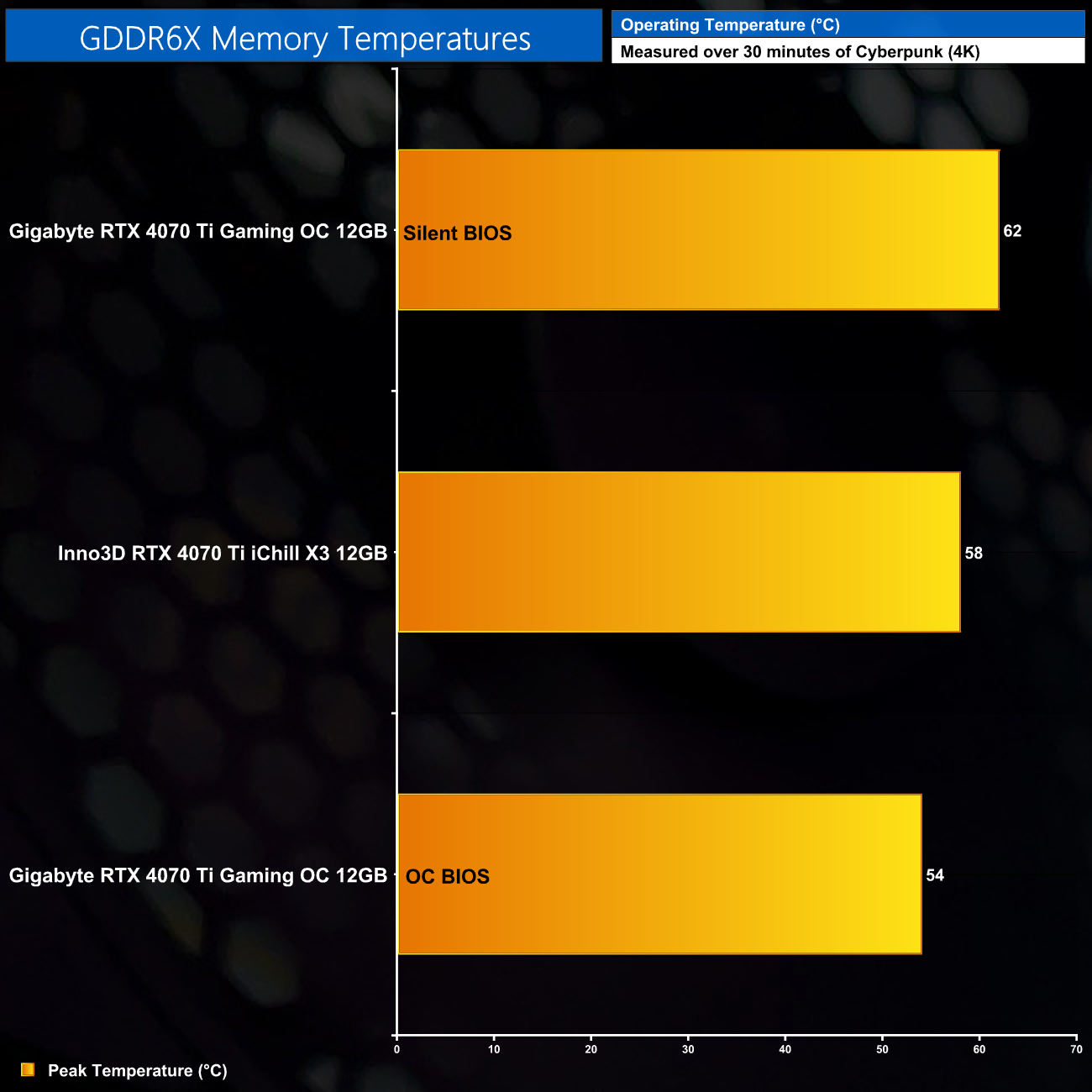Click the chart title "GDDR6X Memory Temperatures"

pyautogui.click(x=305, y=39)
